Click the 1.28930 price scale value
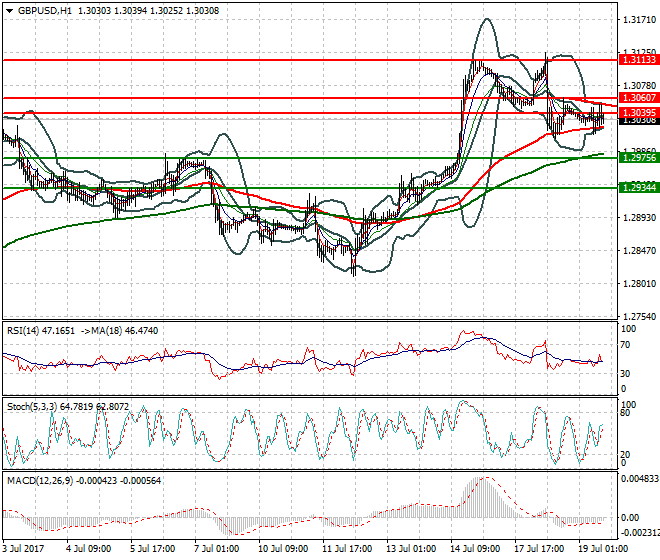This screenshot has width=660, height=560. click(639, 218)
